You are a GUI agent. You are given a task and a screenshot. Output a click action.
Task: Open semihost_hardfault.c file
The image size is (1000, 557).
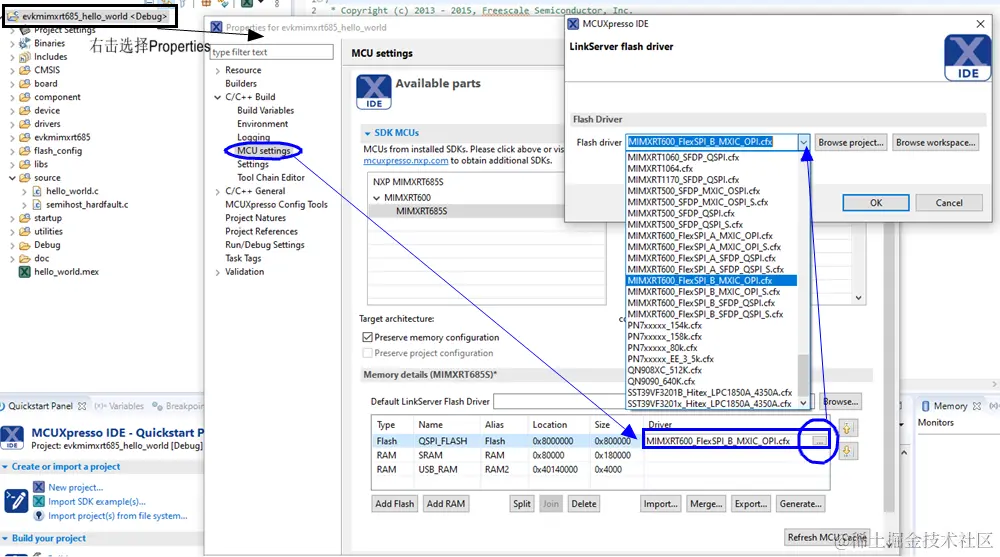pyautogui.click(x=87, y=205)
